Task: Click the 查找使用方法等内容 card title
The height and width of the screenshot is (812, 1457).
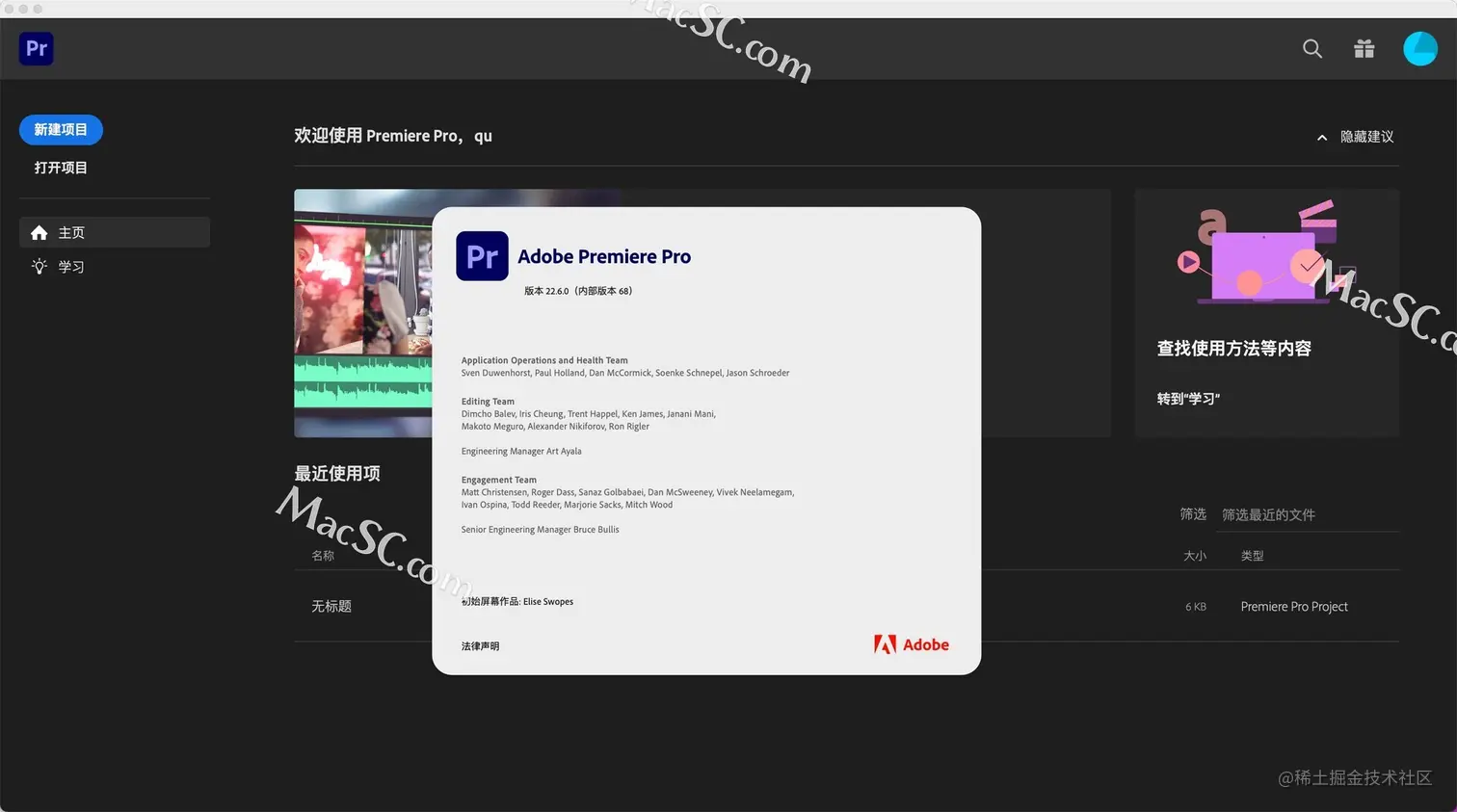Action: tap(1234, 349)
